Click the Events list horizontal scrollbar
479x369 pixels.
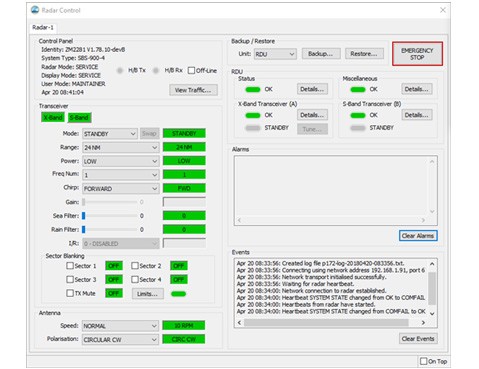tap(326, 322)
